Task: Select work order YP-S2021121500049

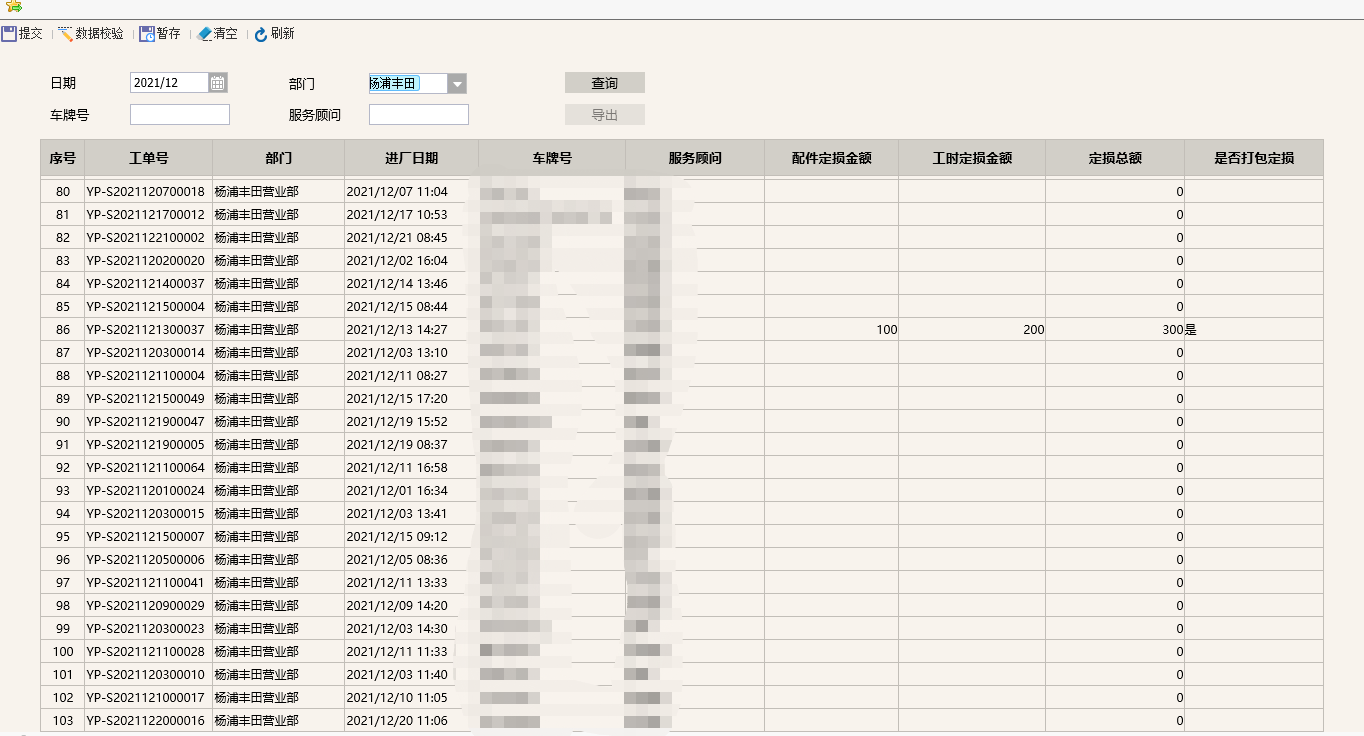Action: pyautogui.click(x=145, y=399)
